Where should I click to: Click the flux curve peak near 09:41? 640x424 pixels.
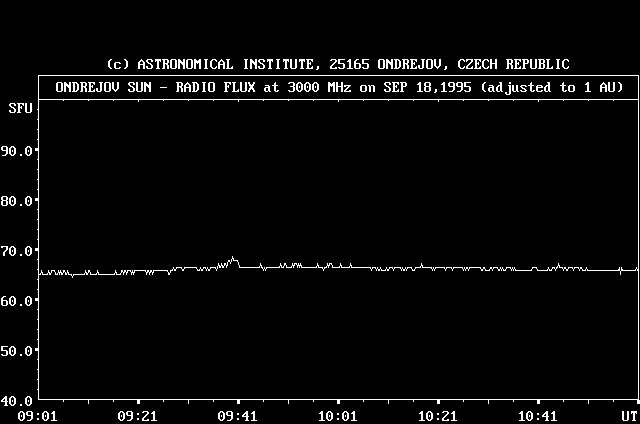click(234, 259)
